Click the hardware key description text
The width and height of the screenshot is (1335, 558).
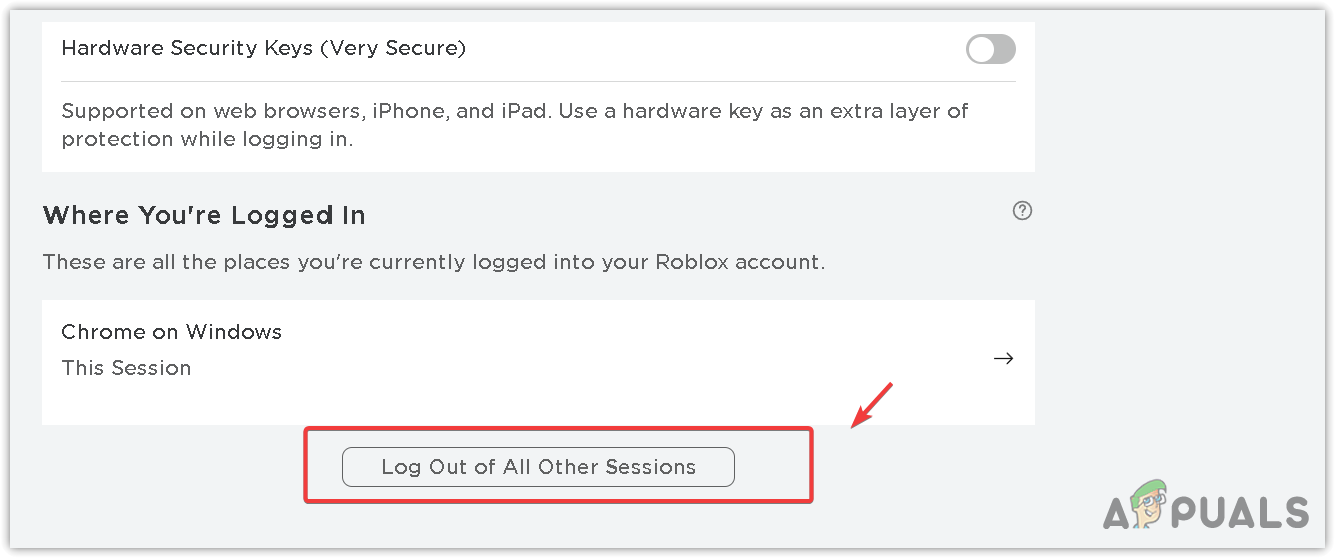514,124
